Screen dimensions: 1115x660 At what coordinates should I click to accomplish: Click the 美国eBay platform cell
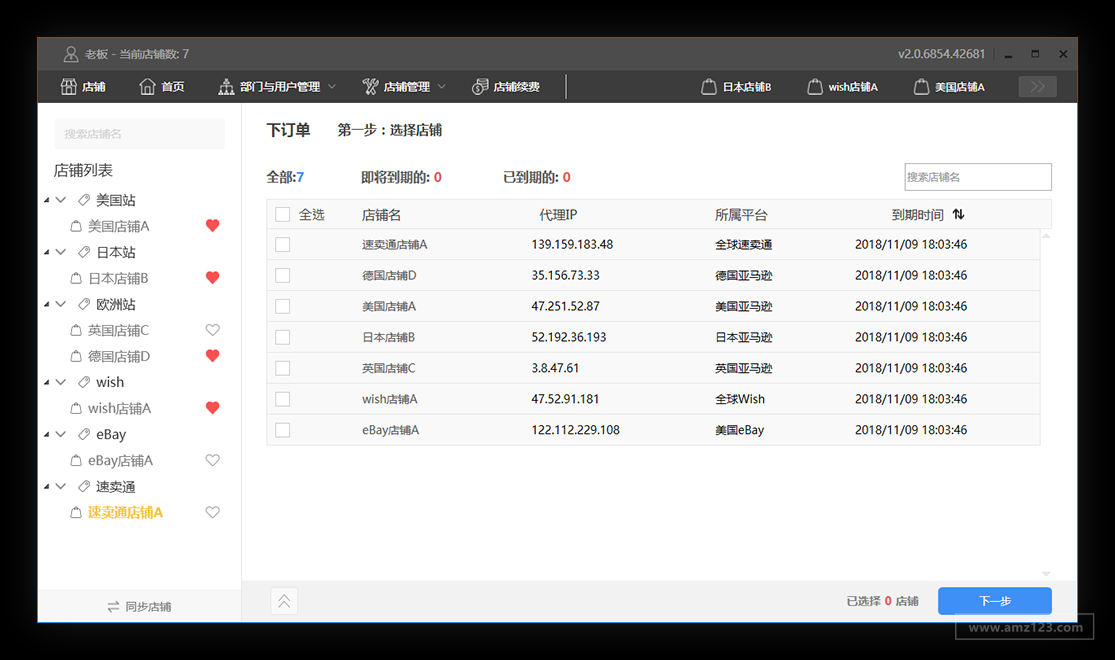740,430
